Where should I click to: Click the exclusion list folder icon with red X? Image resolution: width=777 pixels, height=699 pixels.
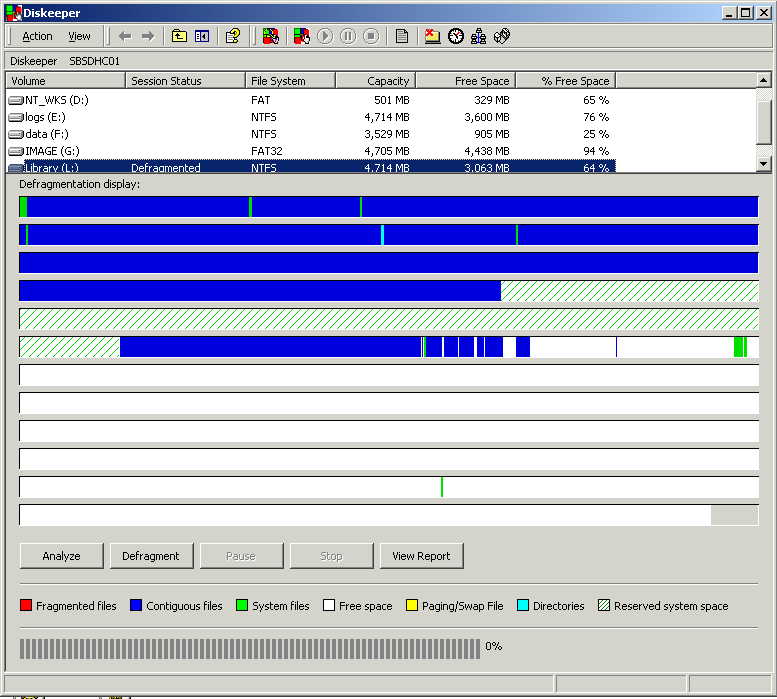[x=432, y=36]
